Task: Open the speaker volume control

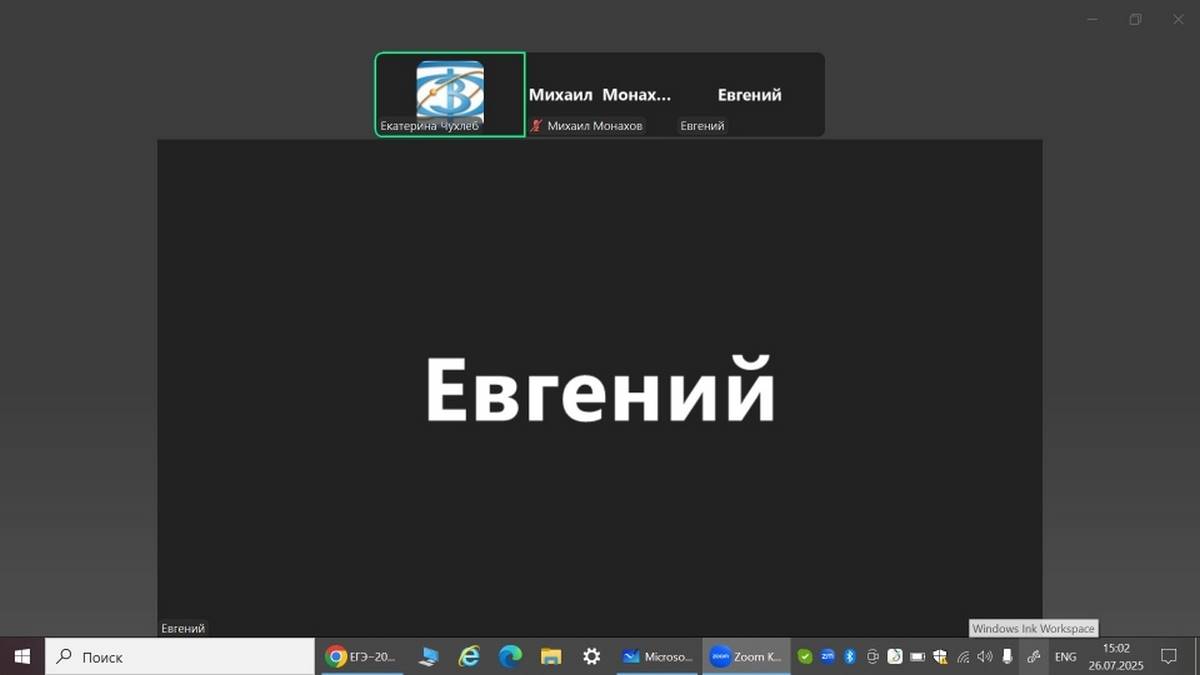Action: 985,657
